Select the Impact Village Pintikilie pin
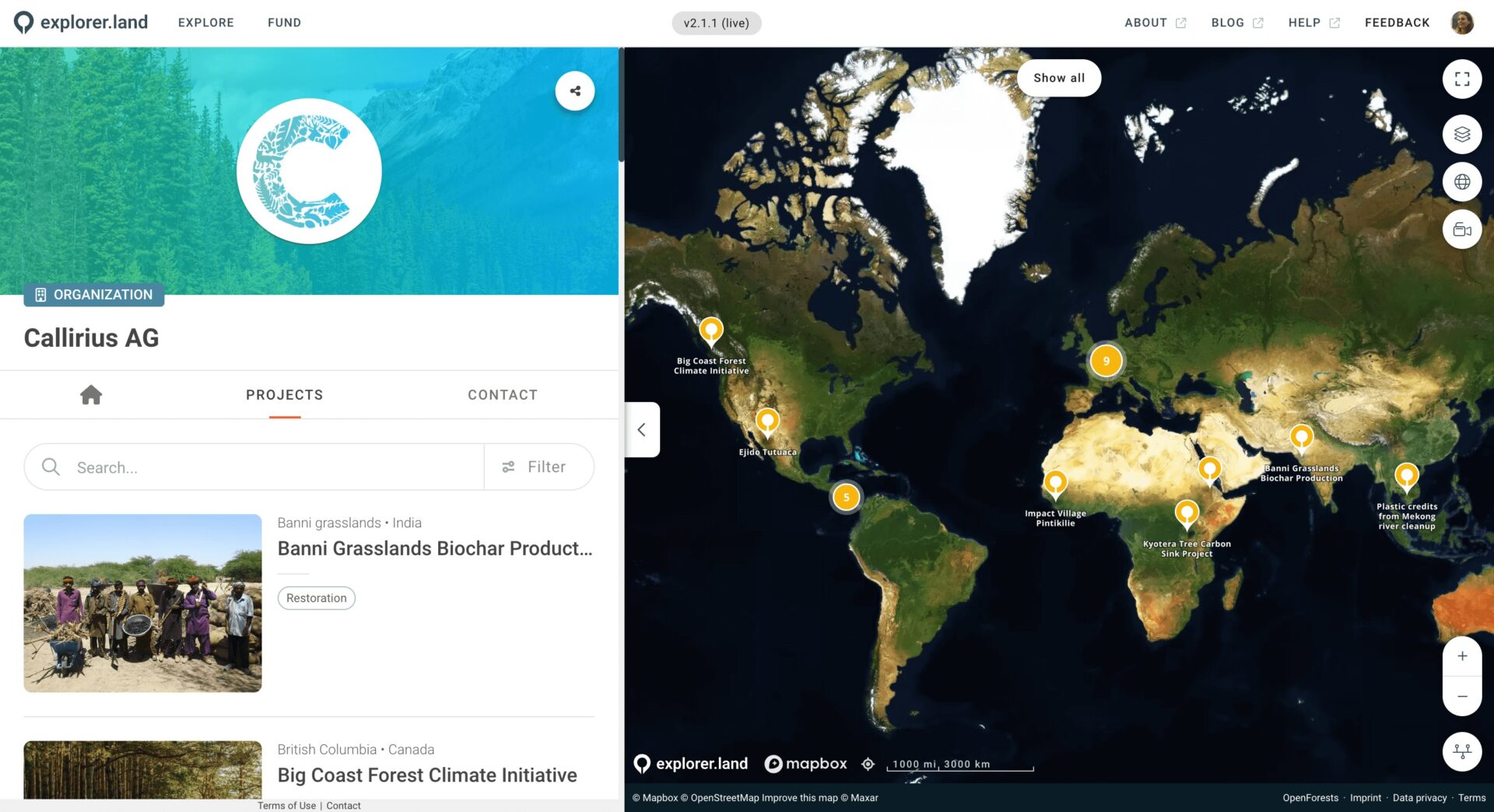1494x812 pixels. [1055, 485]
